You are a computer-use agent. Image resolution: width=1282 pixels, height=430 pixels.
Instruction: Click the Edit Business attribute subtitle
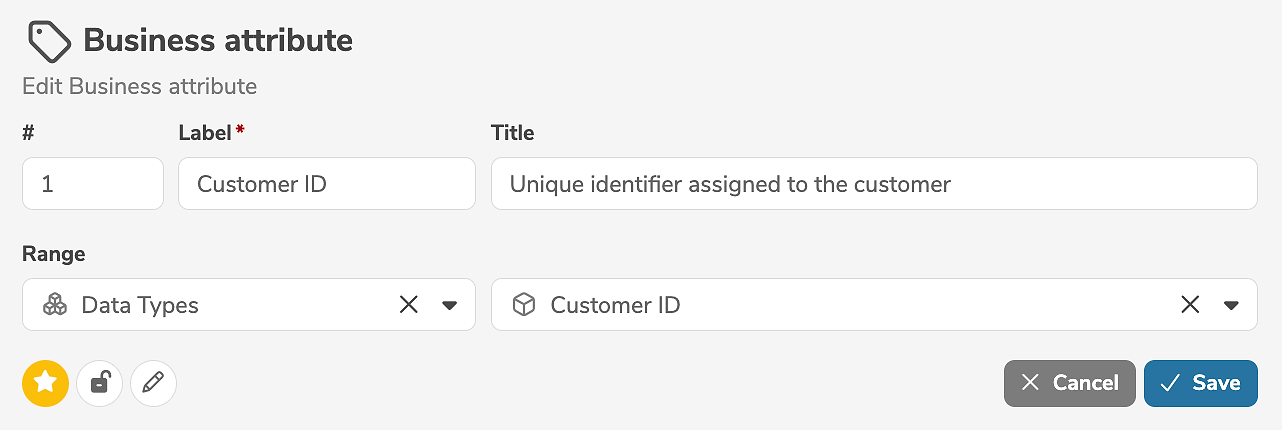coord(139,86)
